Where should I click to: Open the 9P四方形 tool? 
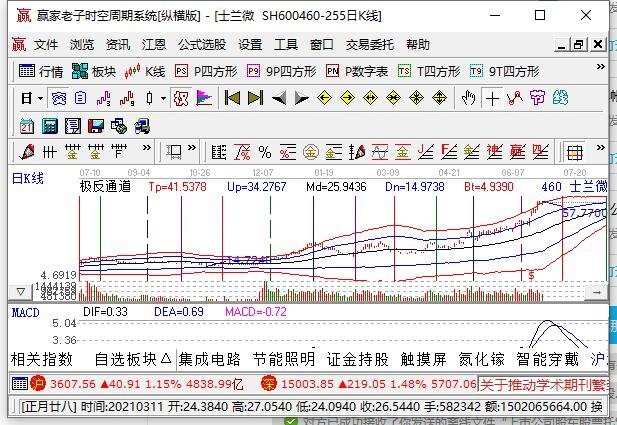281,72
